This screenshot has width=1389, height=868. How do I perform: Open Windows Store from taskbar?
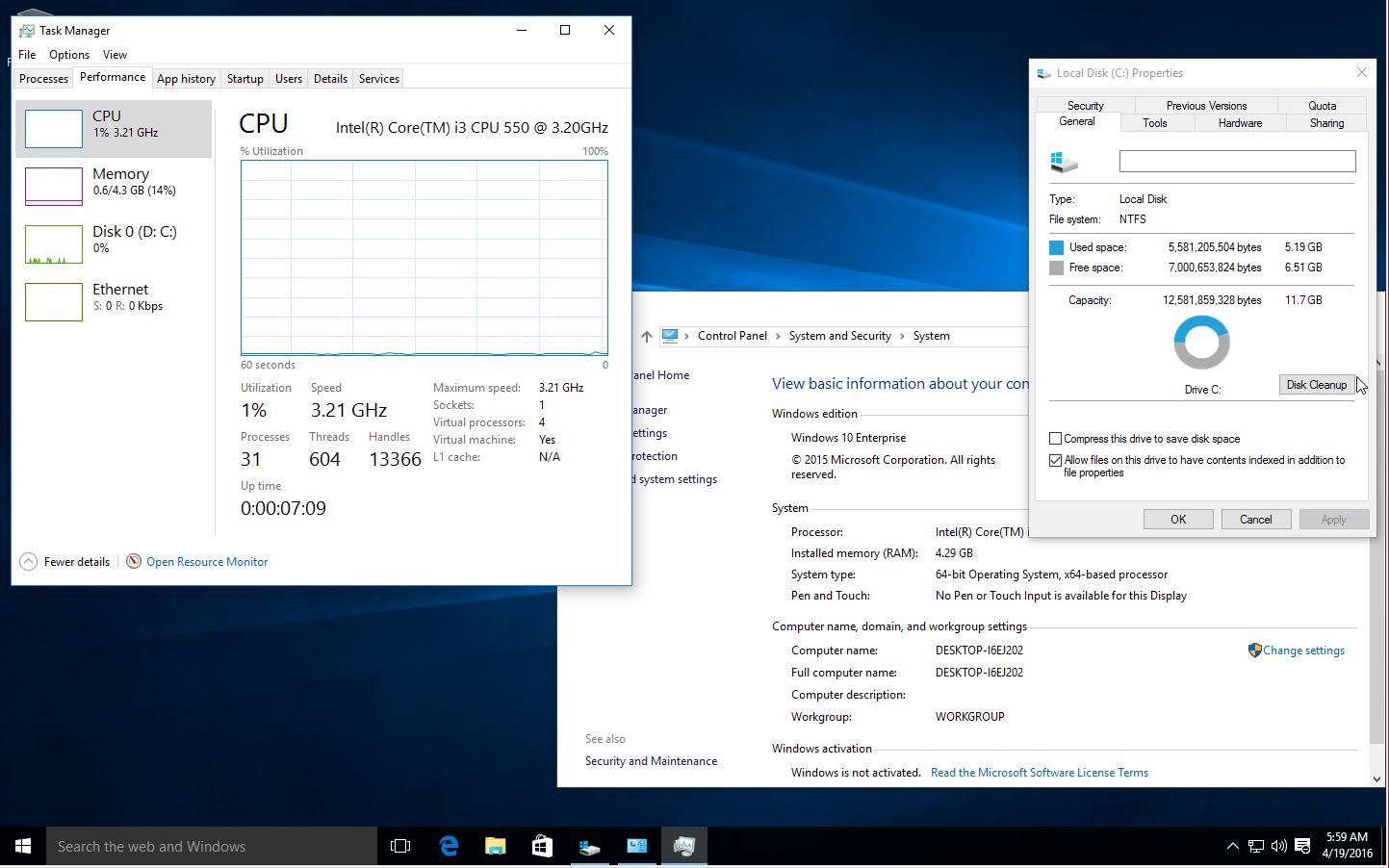[x=542, y=847]
